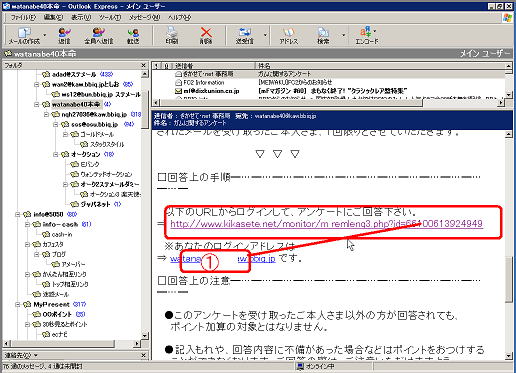Click the 印刷 (Print) toolbar icon
Viewport: 516px width, 373px height.
[x=172, y=32]
